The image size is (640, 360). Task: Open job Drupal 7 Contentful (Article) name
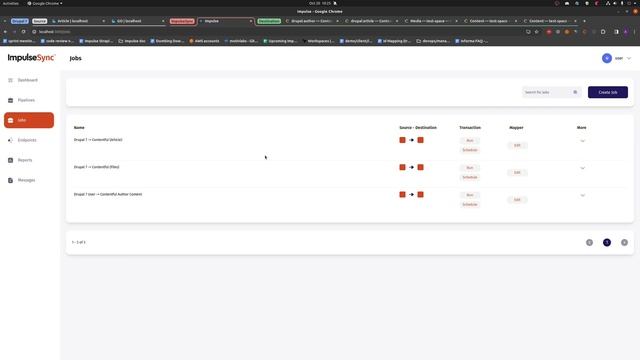coord(98,140)
